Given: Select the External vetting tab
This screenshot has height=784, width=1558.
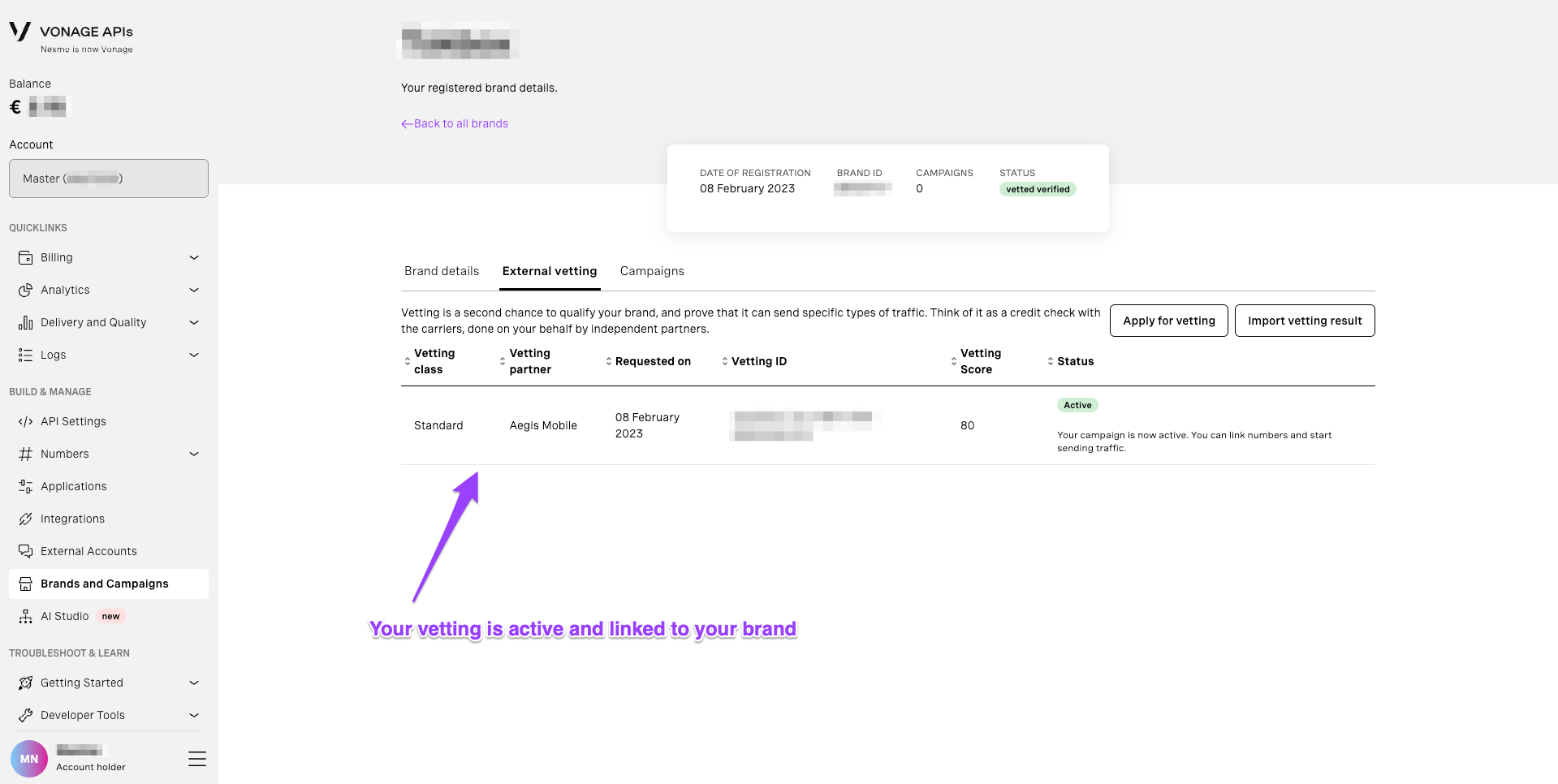Looking at the screenshot, I should (550, 271).
